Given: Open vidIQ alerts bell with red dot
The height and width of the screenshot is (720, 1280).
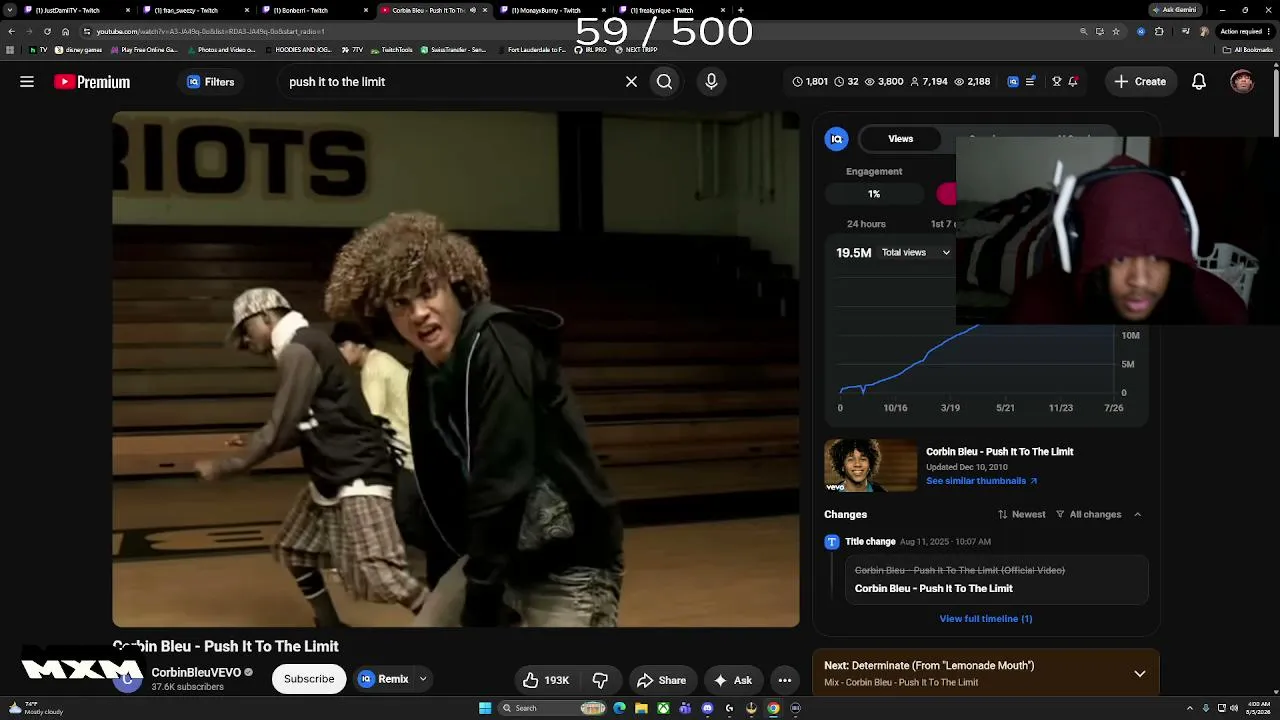Looking at the screenshot, I should 1073,82.
